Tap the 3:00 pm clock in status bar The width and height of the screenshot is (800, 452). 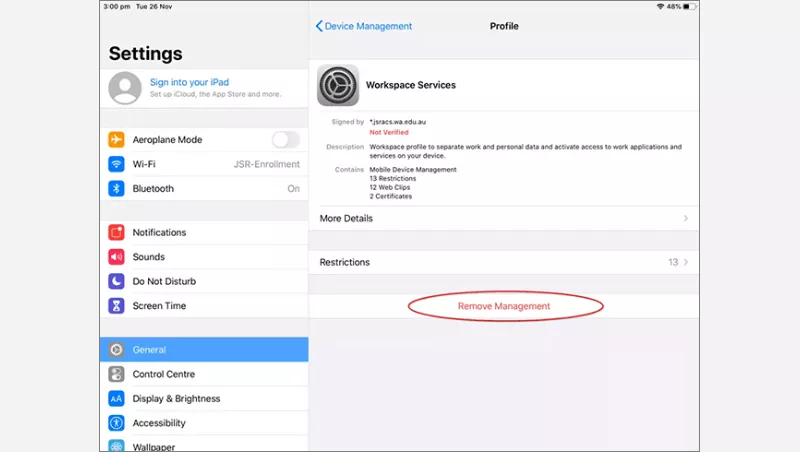pos(117,7)
